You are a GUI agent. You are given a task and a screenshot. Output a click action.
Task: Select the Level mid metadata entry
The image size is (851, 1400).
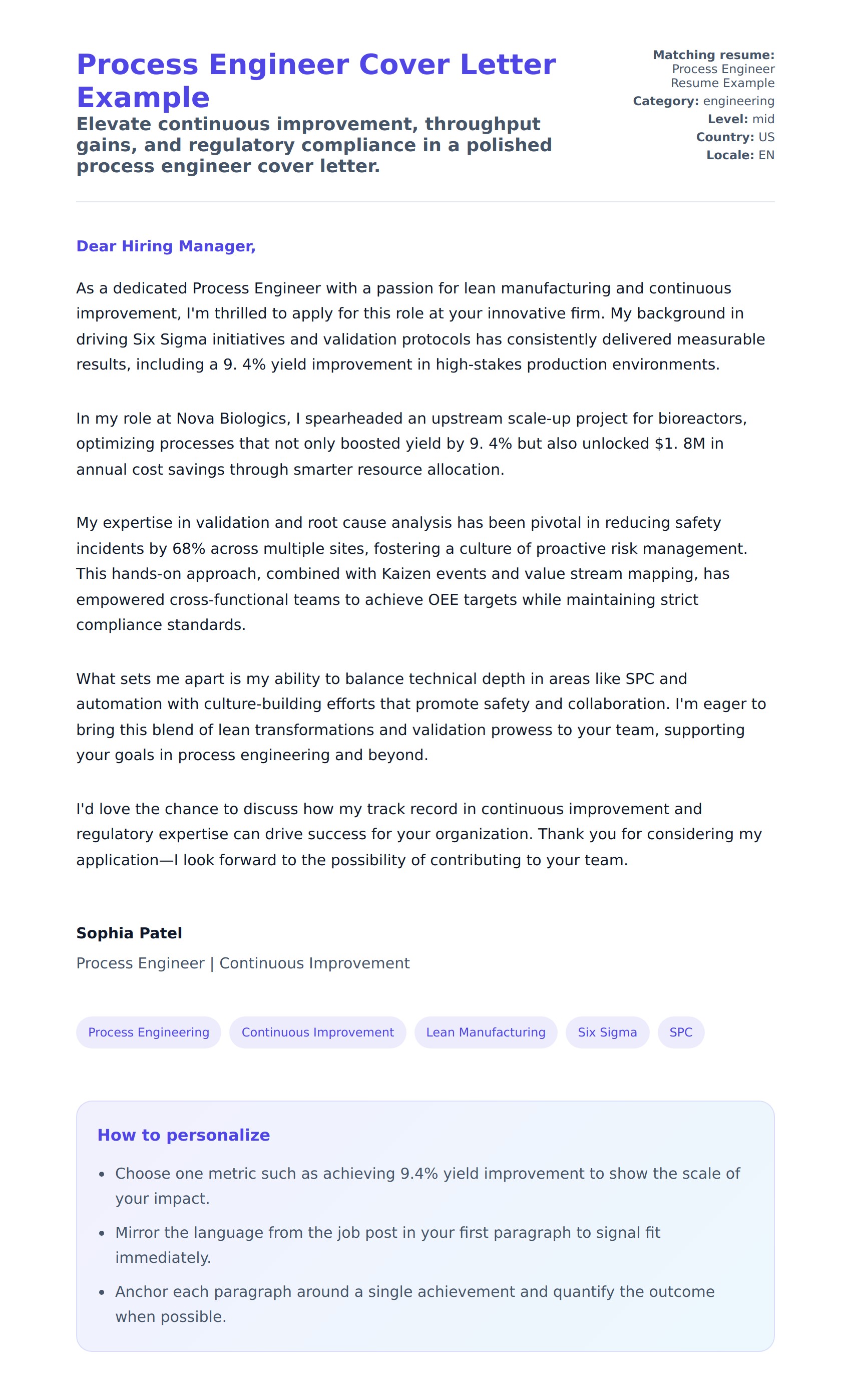[x=740, y=119]
